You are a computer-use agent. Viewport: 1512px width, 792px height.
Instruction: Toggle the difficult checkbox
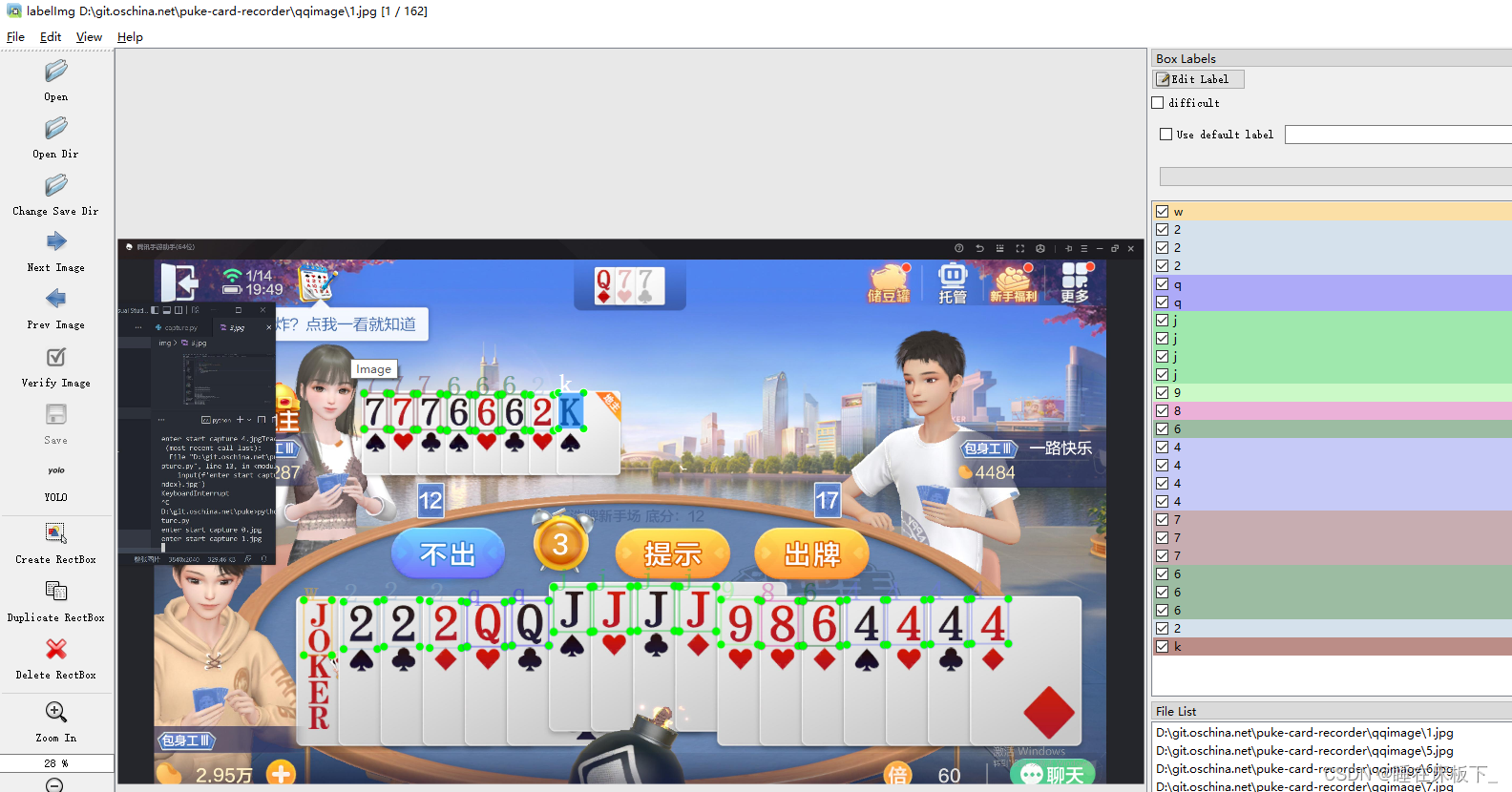[1158, 103]
